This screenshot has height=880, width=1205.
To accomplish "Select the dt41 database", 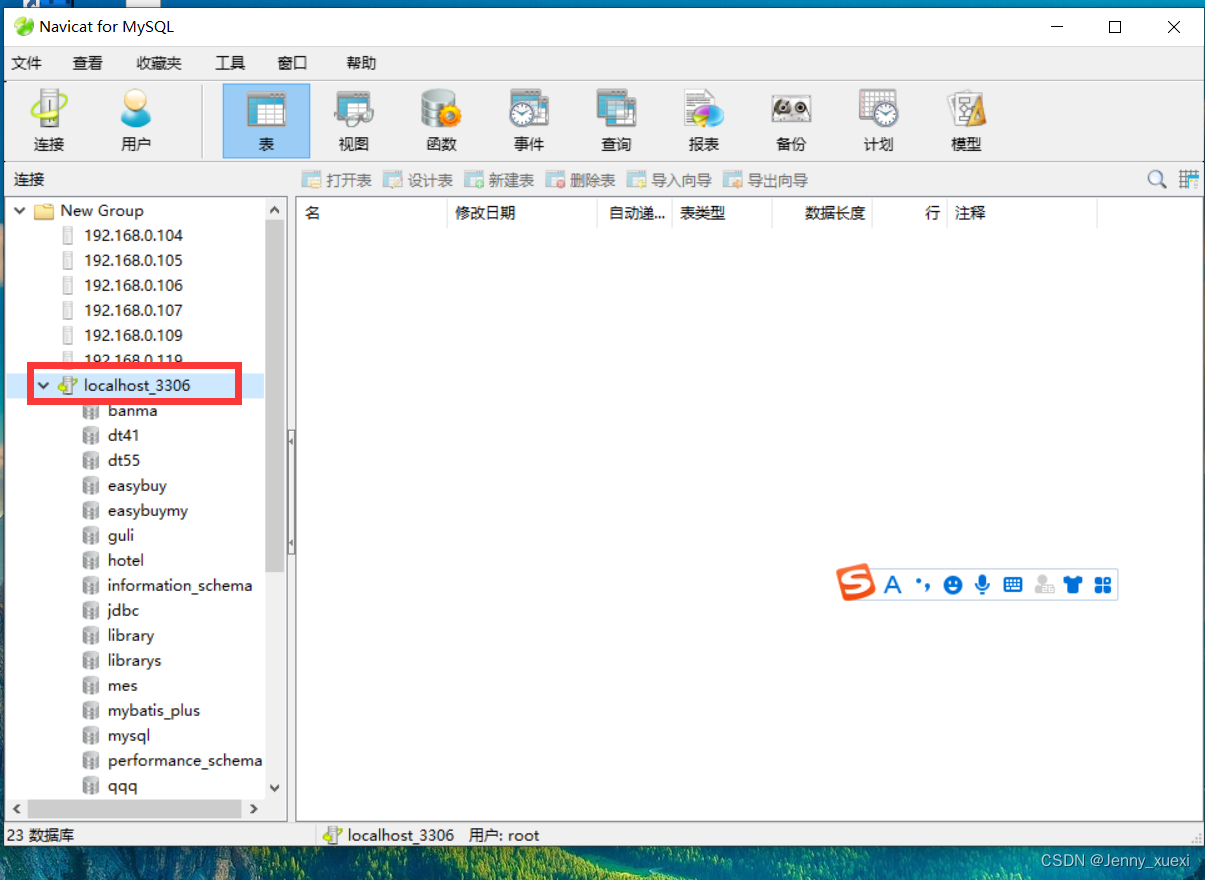I will pyautogui.click(x=124, y=435).
